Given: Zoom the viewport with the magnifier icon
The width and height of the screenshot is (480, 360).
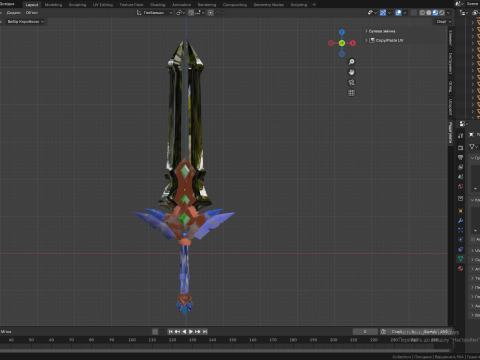Looking at the screenshot, I should click(x=351, y=62).
